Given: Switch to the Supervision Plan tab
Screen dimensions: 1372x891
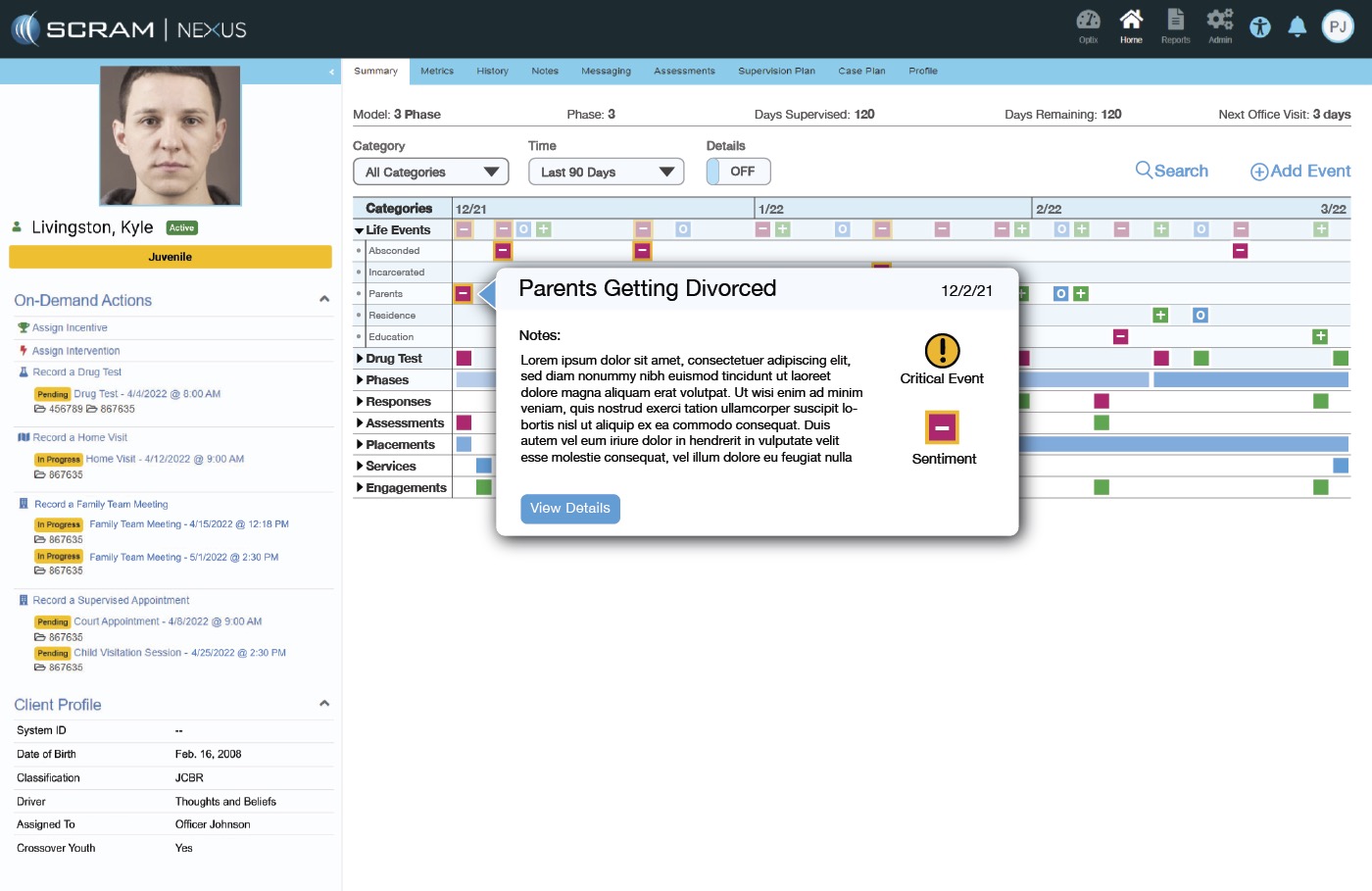Looking at the screenshot, I should [x=776, y=72].
